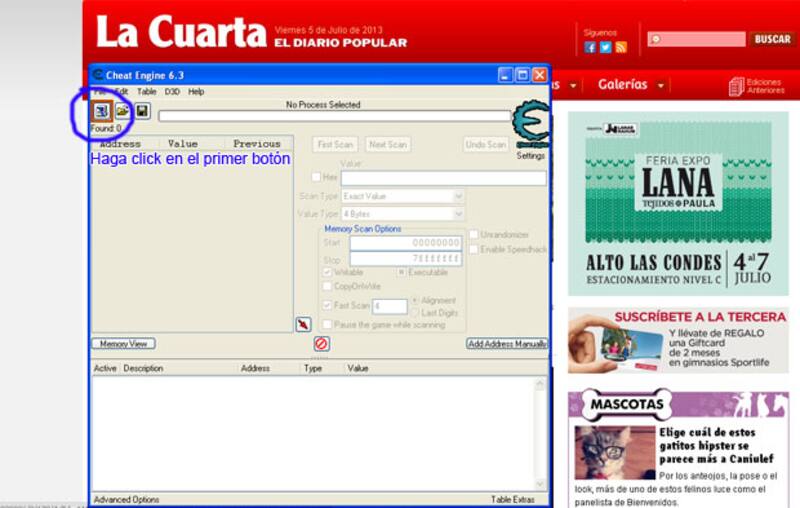Click the Open Process computer icon
This screenshot has height=508, width=800.
(102, 111)
